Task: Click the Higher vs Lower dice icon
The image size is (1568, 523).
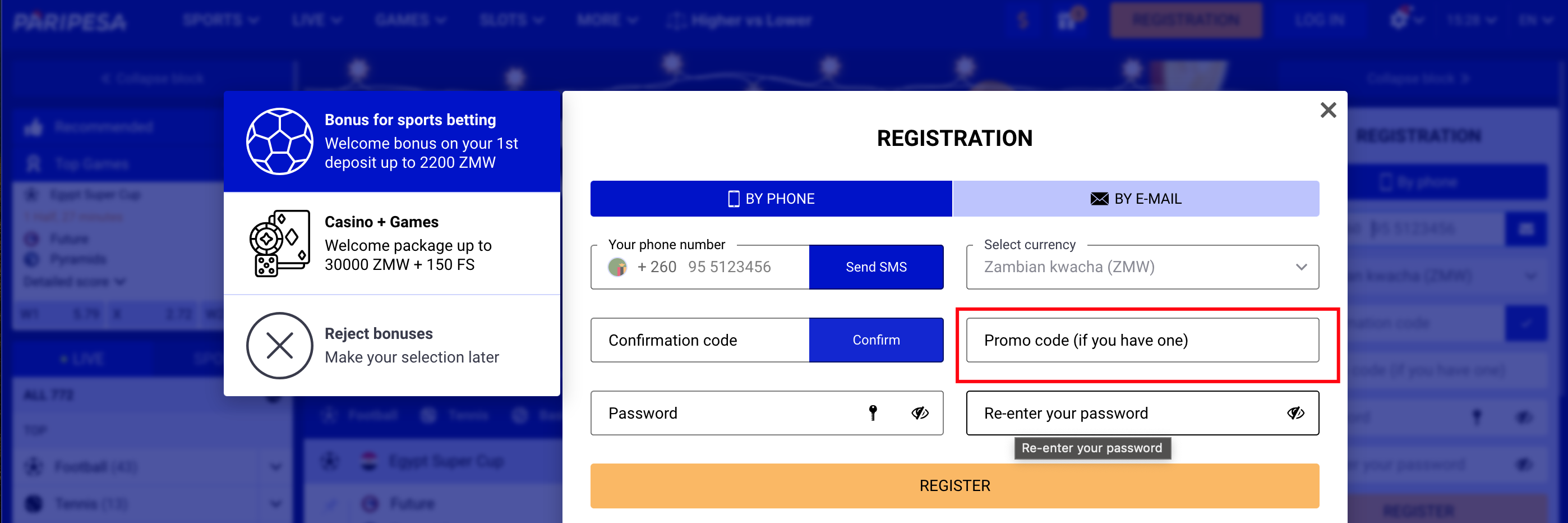Action: (676, 20)
